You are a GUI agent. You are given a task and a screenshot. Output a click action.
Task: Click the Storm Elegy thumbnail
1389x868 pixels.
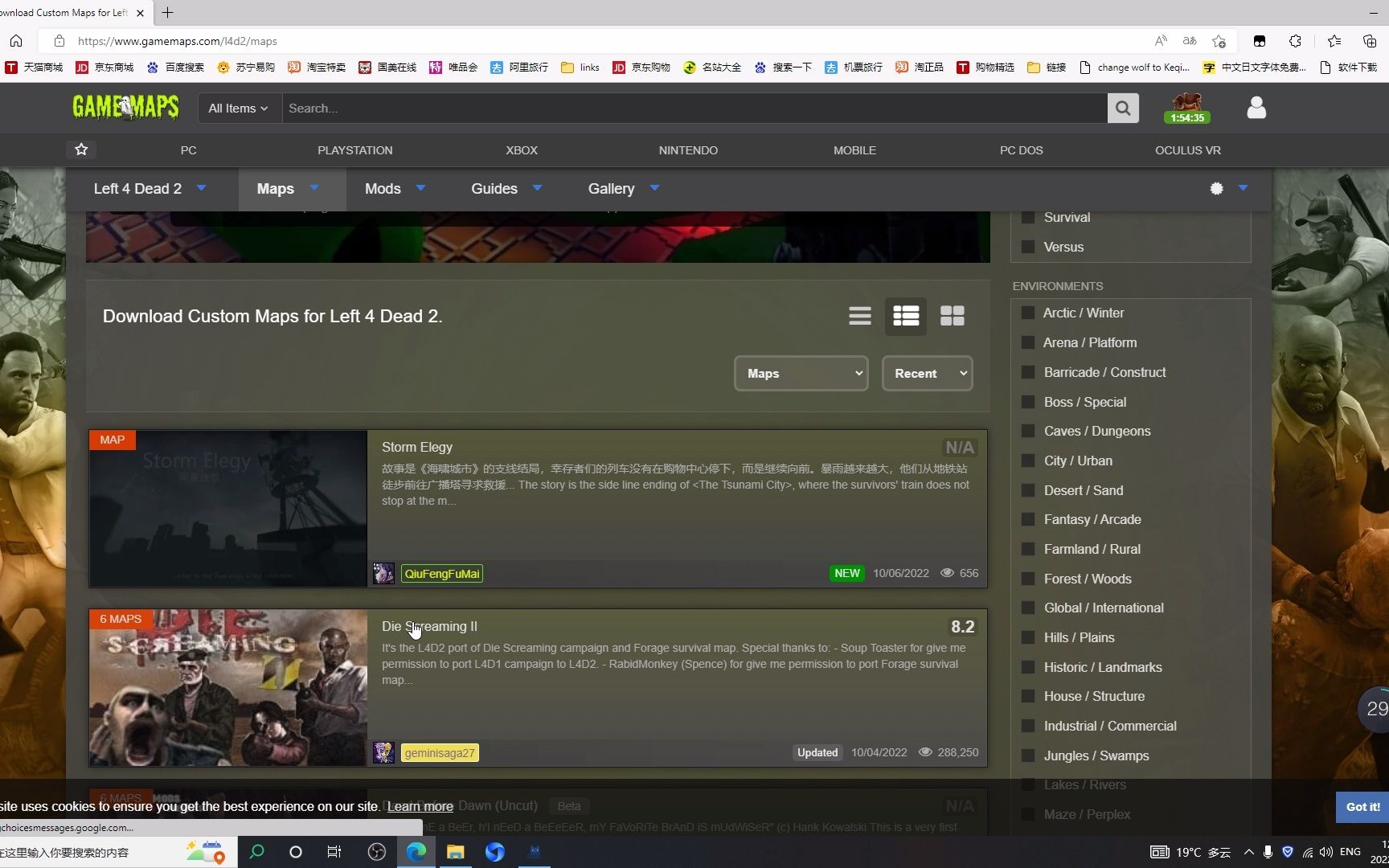(x=228, y=509)
